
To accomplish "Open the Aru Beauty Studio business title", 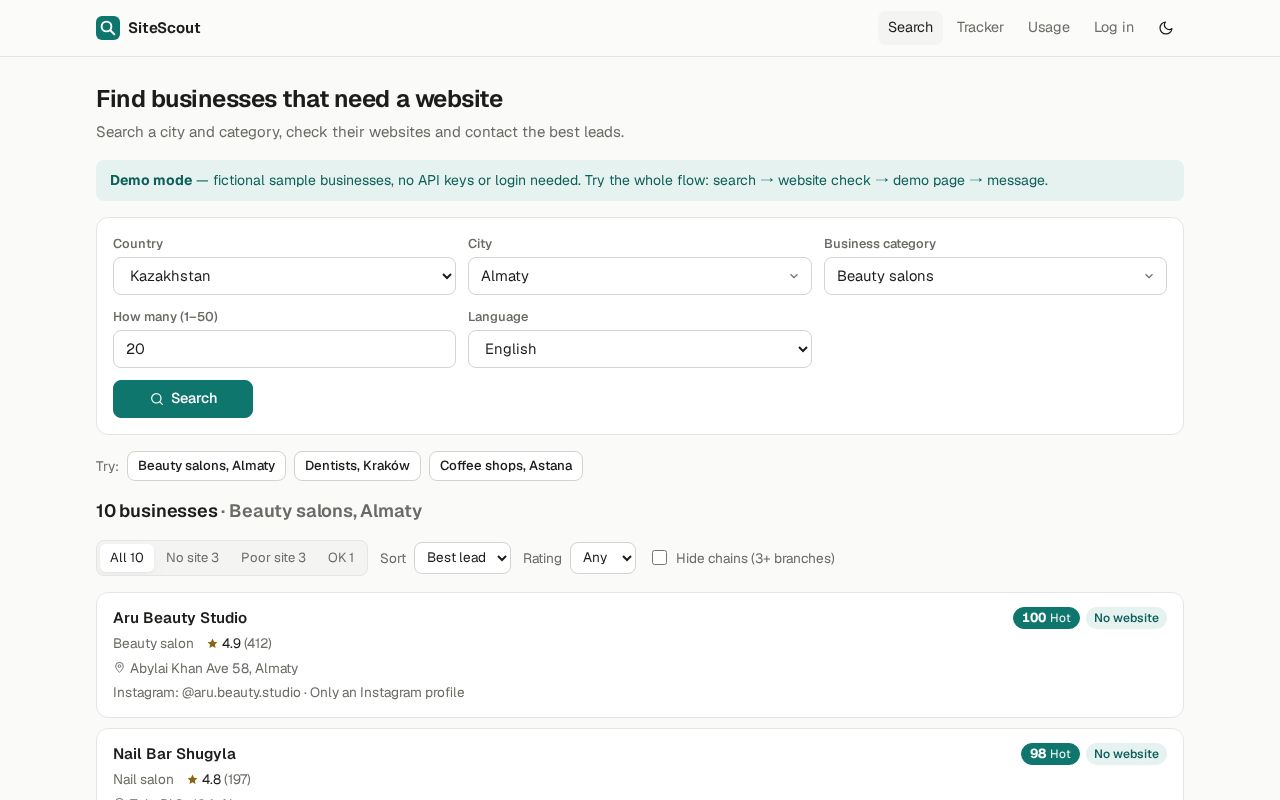I will click(180, 618).
